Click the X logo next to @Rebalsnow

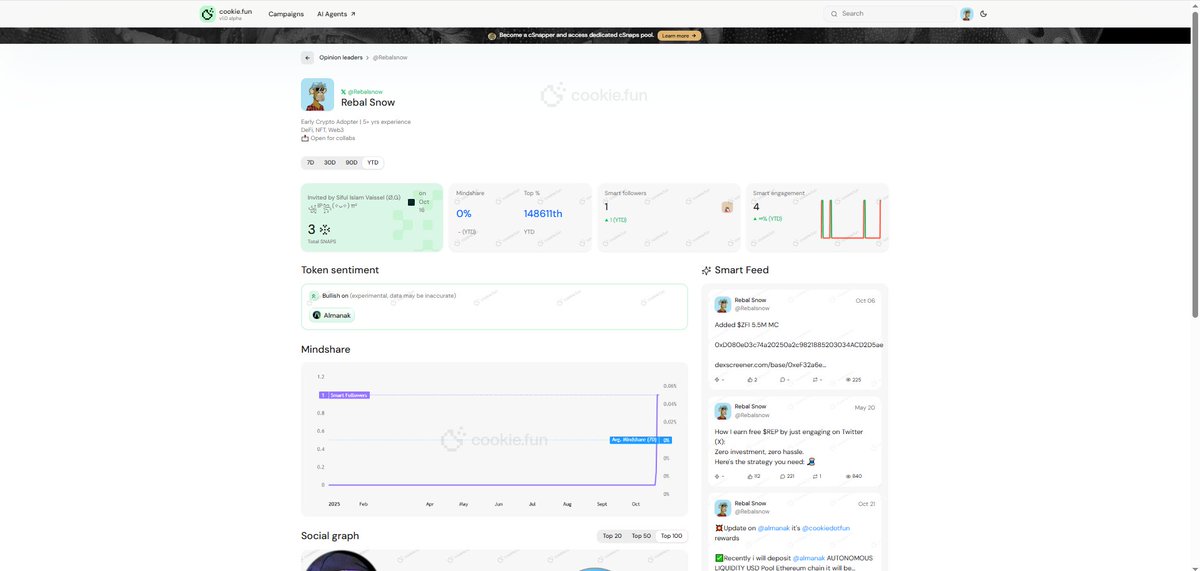(343, 91)
